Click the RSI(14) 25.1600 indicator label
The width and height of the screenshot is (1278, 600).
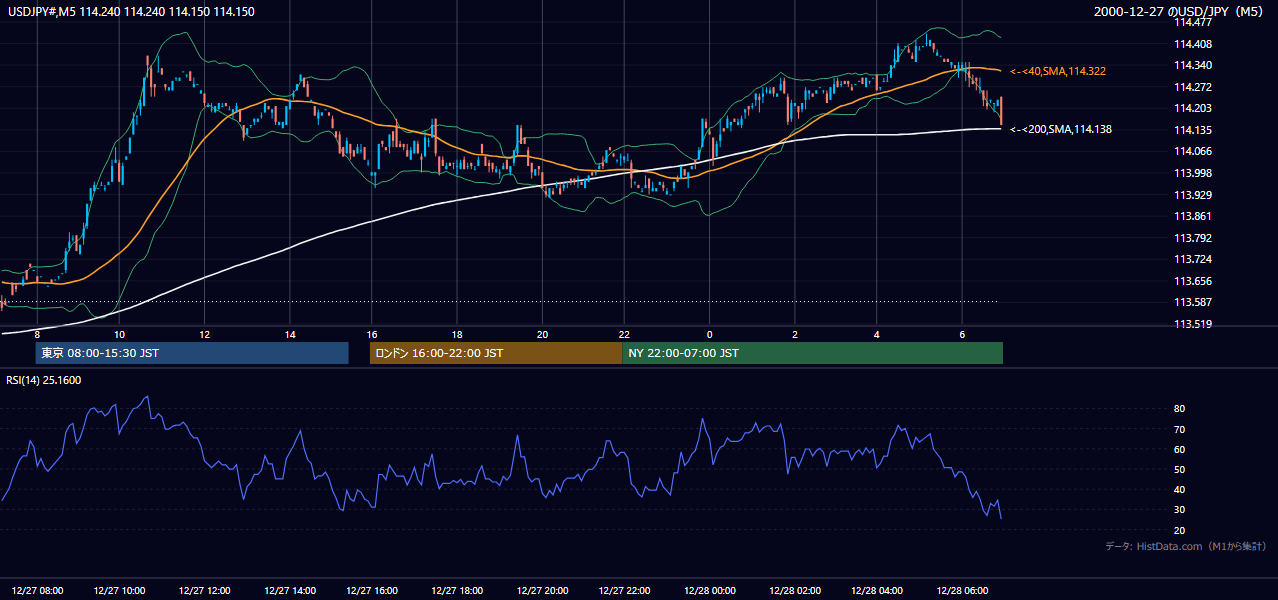pos(44,380)
